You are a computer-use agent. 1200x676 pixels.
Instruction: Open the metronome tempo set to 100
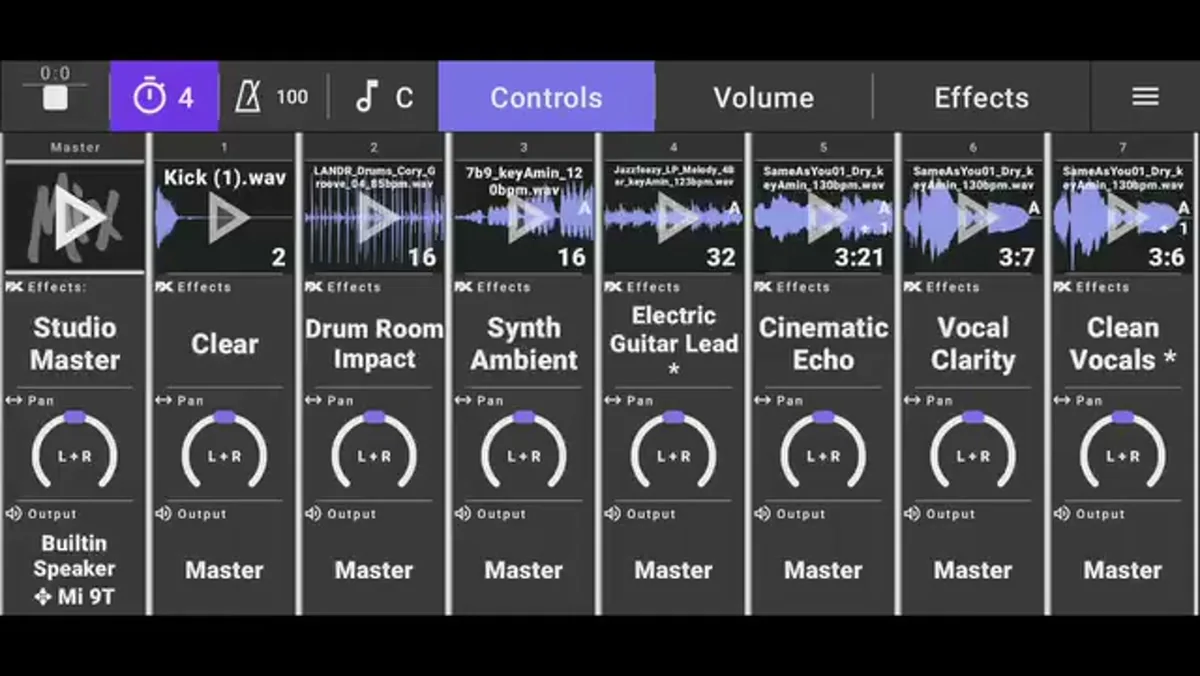pos(272,97)
